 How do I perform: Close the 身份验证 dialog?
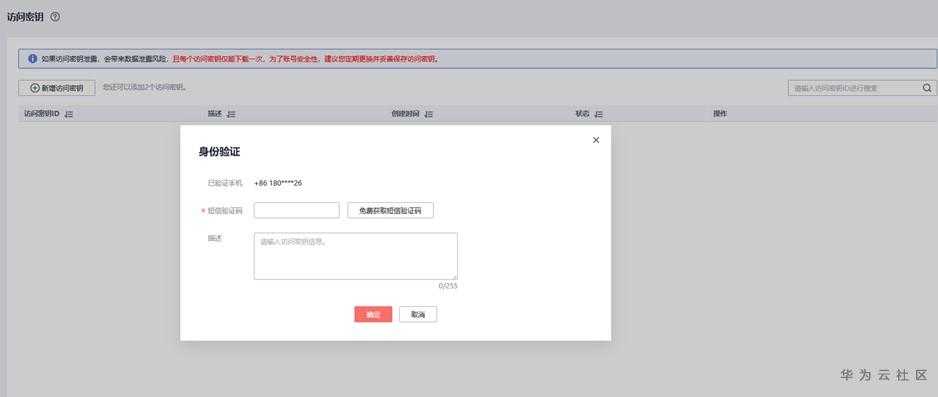pyautogui.click(x=596, y=140)
